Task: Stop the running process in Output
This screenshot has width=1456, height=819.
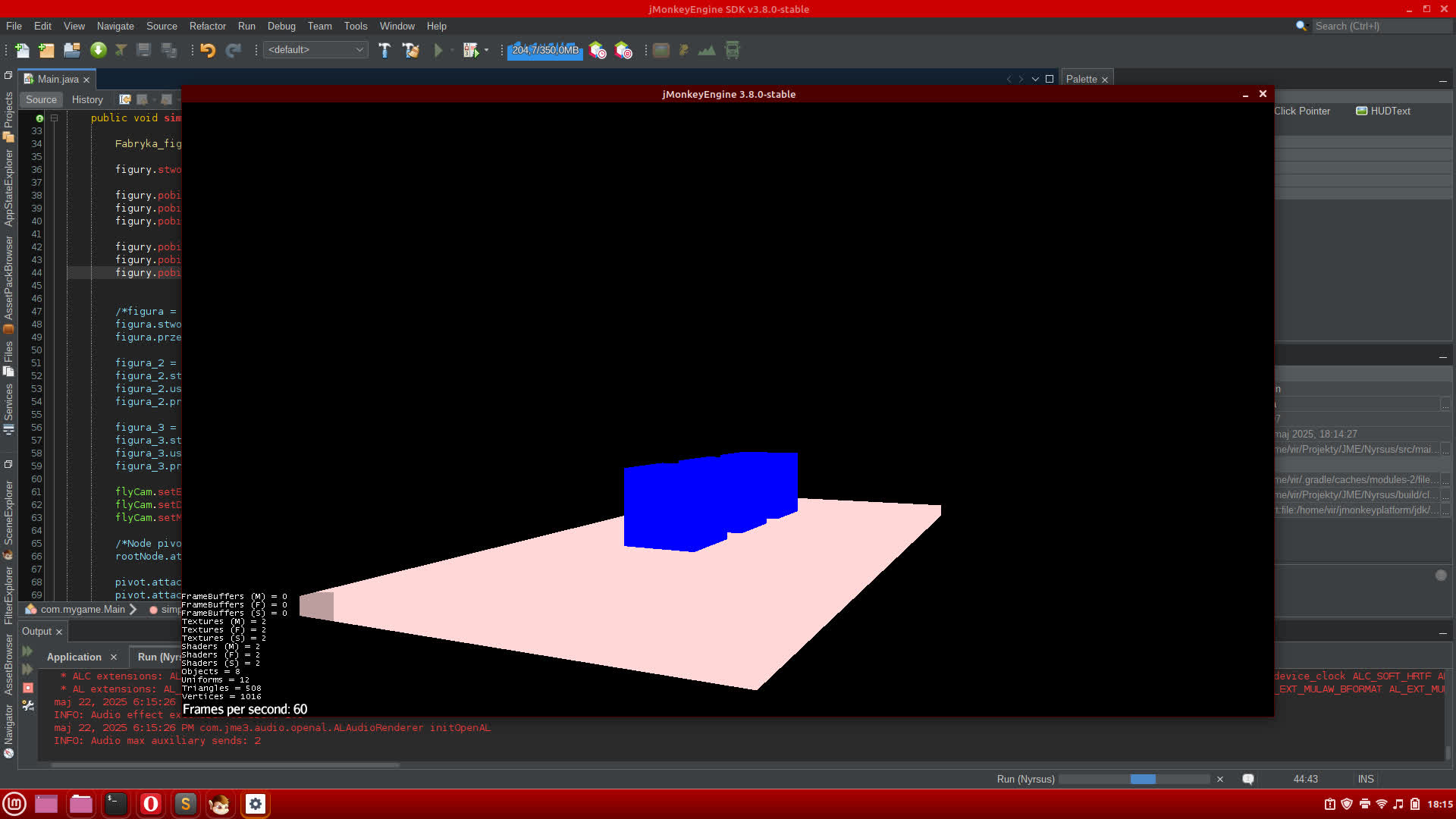Action: click(28, 688)
